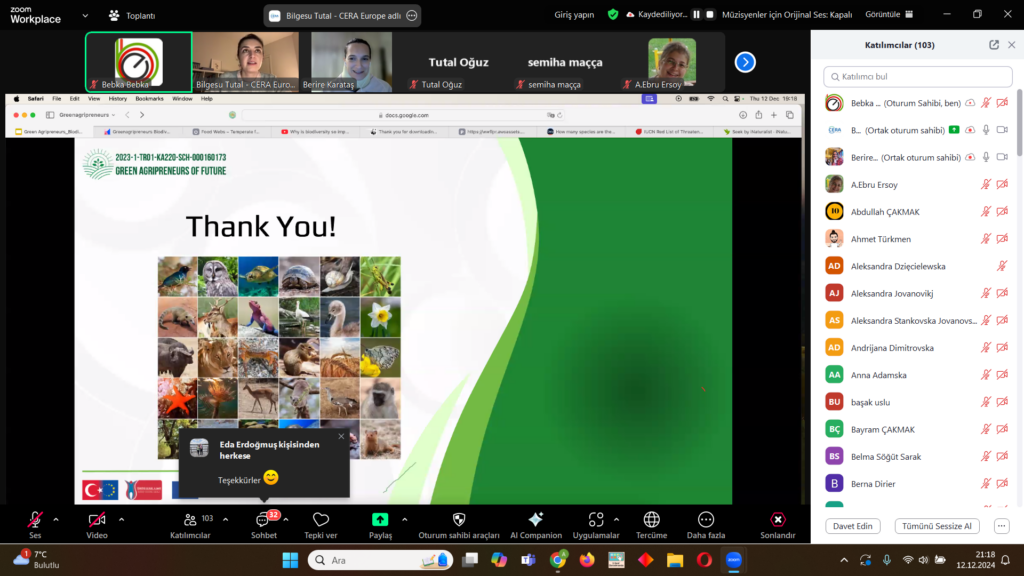This screenshot has width=1024, height=576.
Task: Click the Tümünü Sessize Al button
Action: pyautogui.click(x=936, y=526)
